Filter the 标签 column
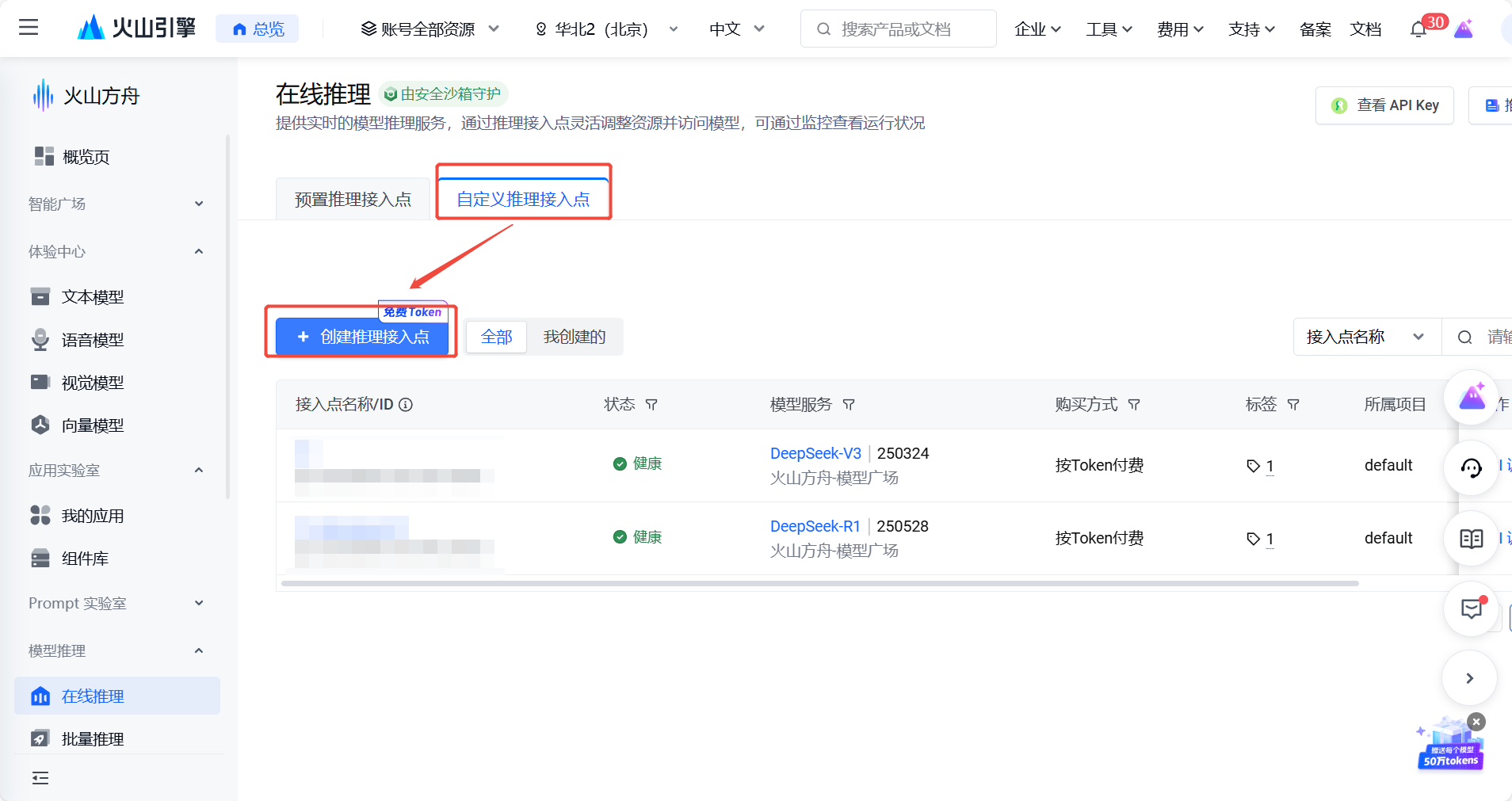1512x801 pixels. pos(1293,405)
